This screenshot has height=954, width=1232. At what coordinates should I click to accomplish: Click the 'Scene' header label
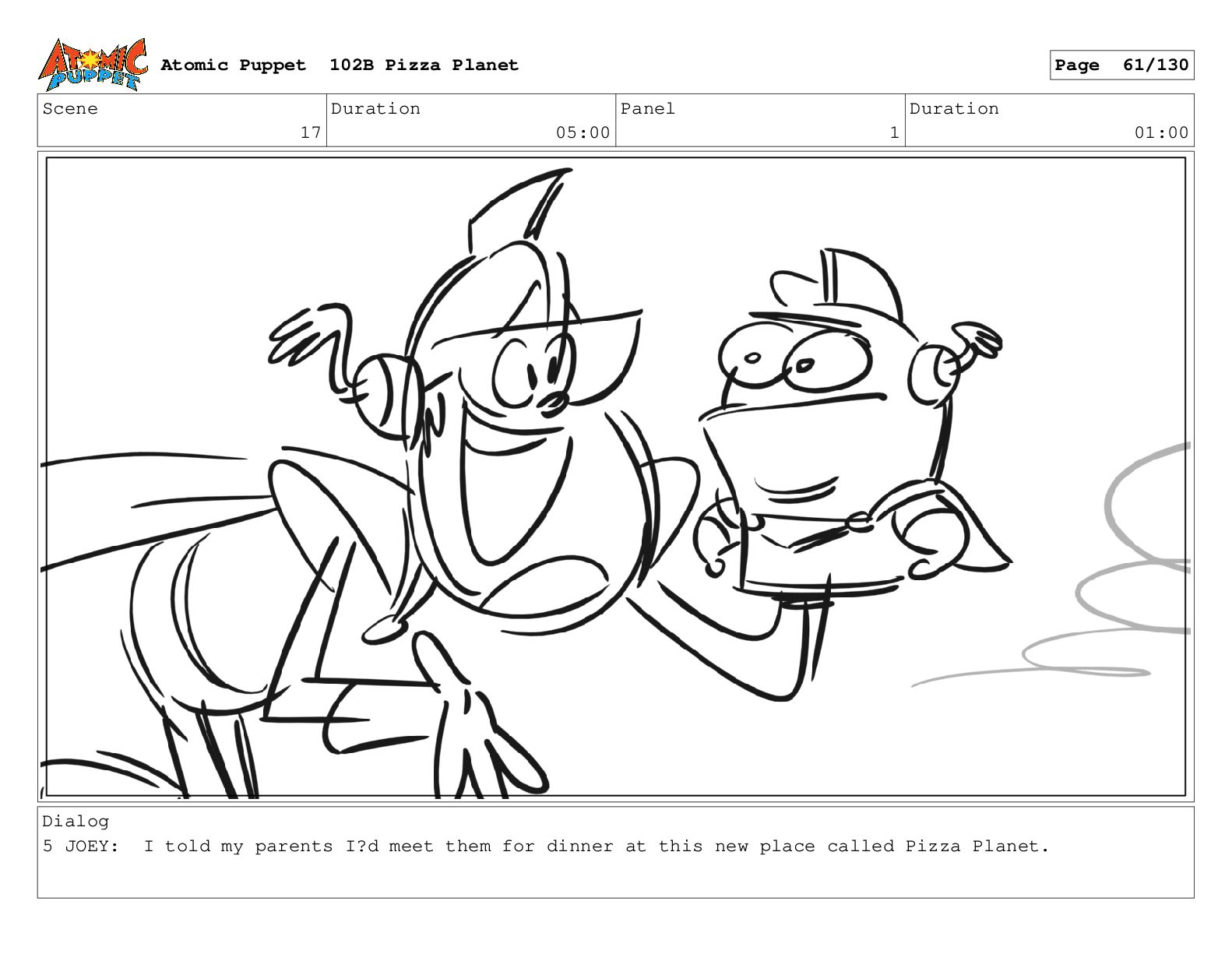[71, 109]
